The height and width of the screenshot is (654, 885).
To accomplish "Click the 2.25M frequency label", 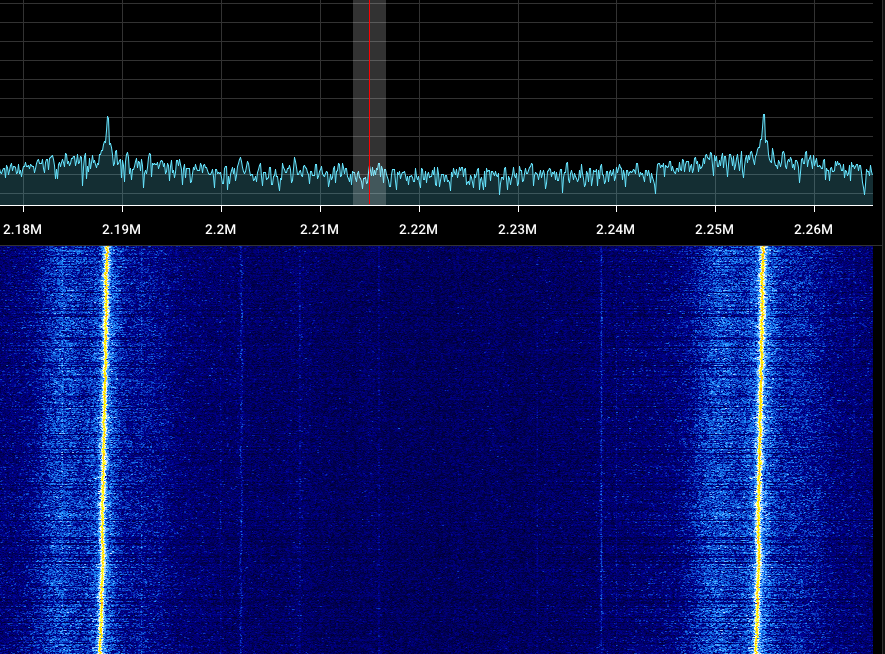I will click(715, 230).
